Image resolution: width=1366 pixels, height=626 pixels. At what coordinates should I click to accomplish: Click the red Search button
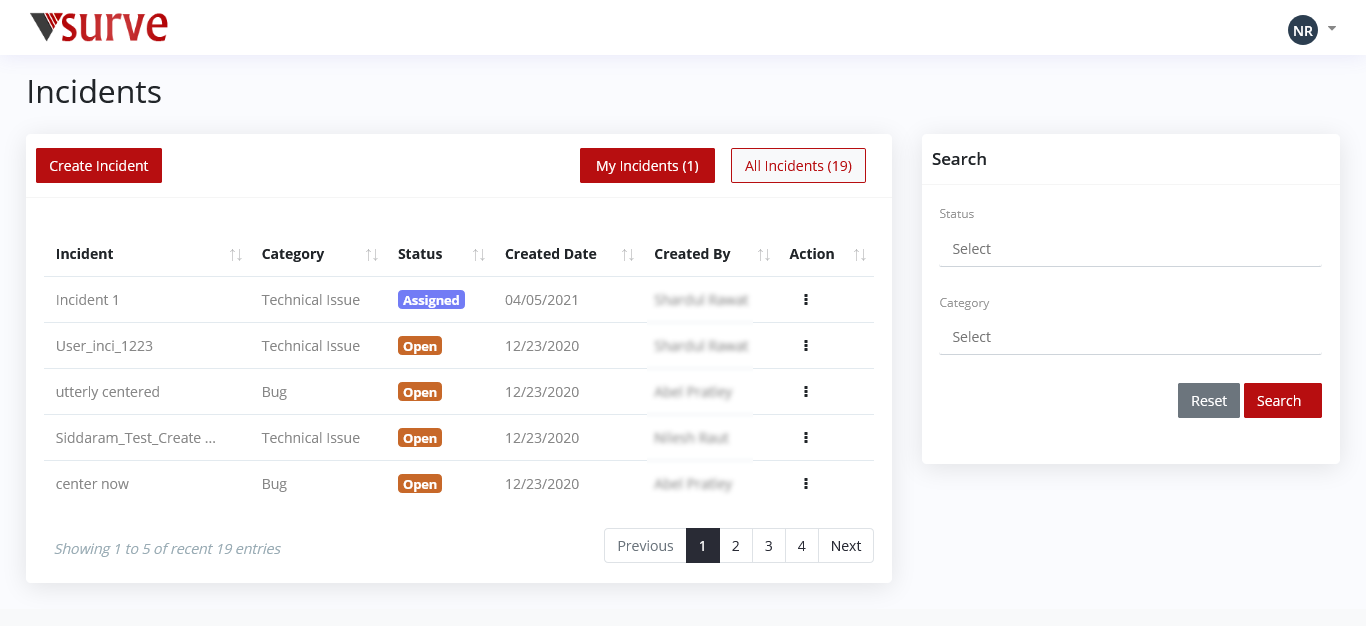pyautogui.click(x=1283, y=400)
